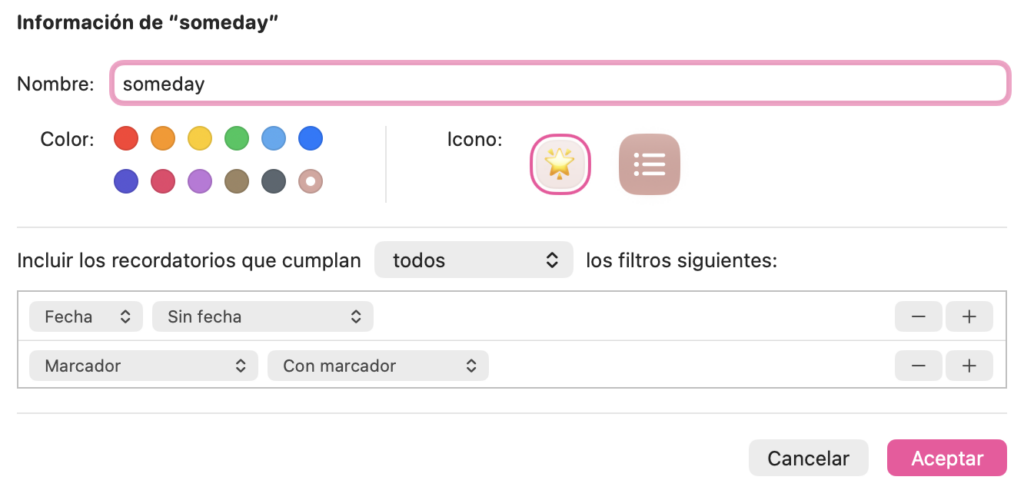Select the orange color swatch
1024x490 pixels.
point(163,138)
